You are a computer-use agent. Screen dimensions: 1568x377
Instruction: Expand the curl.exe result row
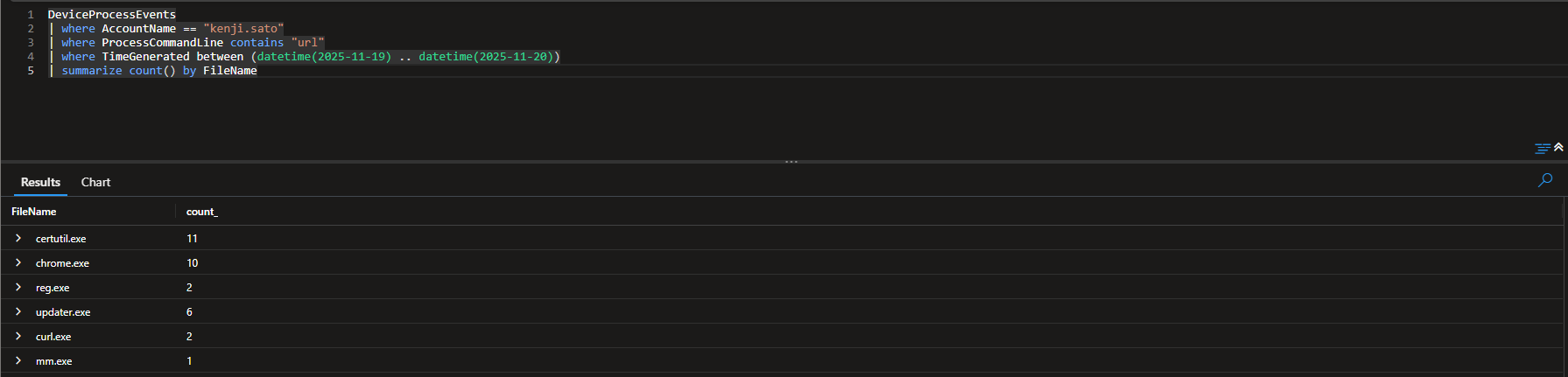18,336
